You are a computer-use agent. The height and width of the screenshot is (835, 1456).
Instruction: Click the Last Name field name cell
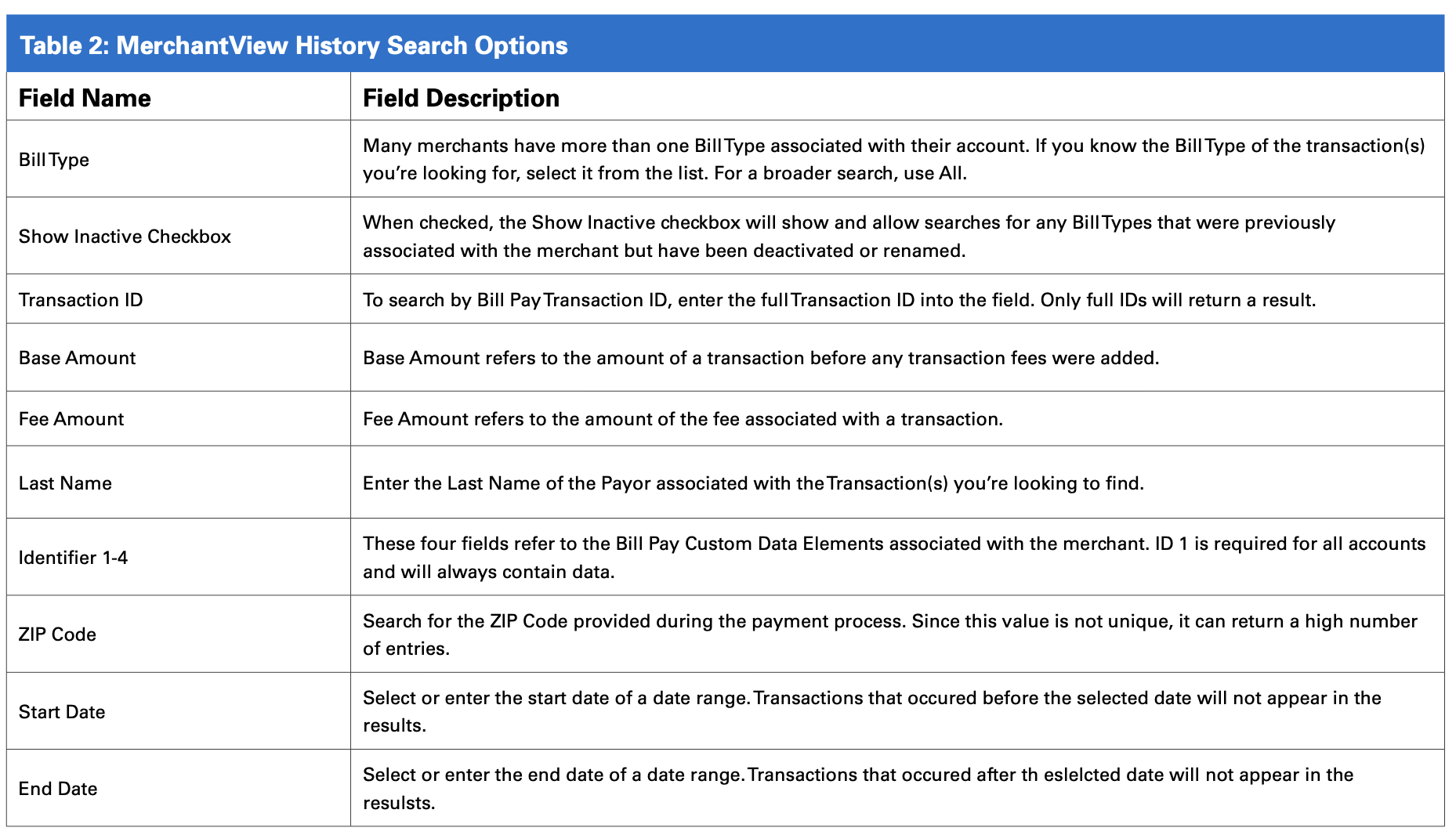click(65, 483)
